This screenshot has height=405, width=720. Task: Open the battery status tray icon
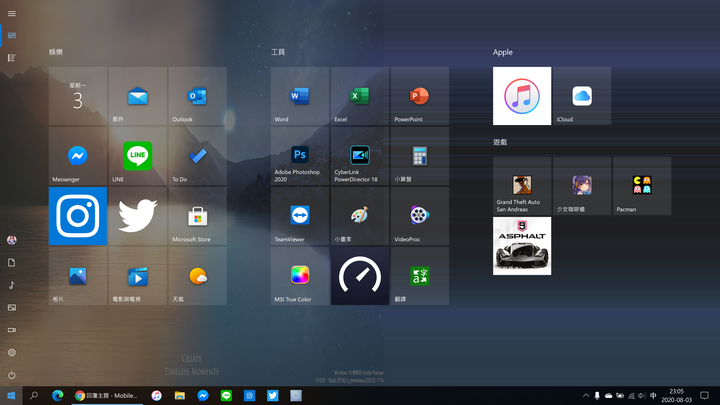point(620,395)
